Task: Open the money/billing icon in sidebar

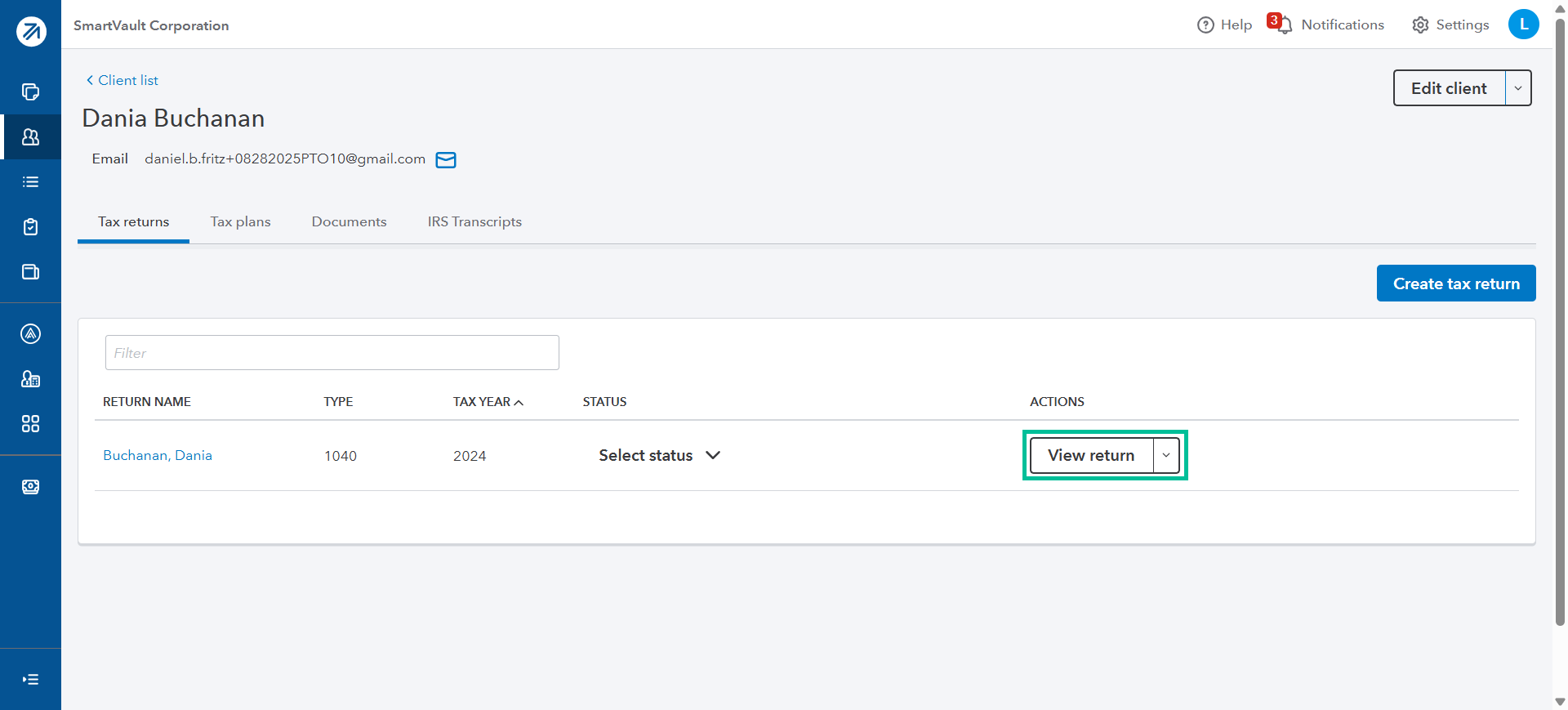Action: click(31, 487)
